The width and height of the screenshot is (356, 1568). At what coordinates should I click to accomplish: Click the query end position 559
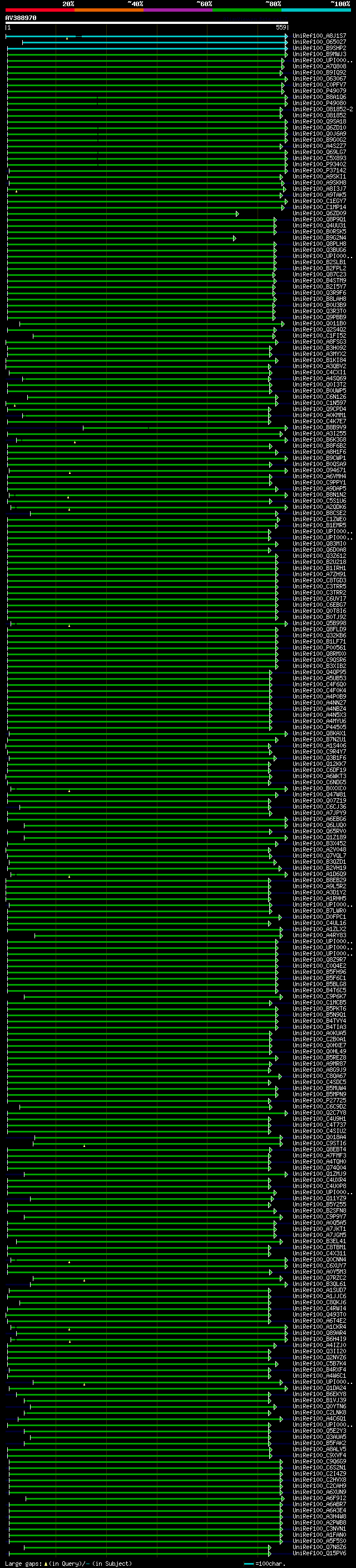point(281,28)
